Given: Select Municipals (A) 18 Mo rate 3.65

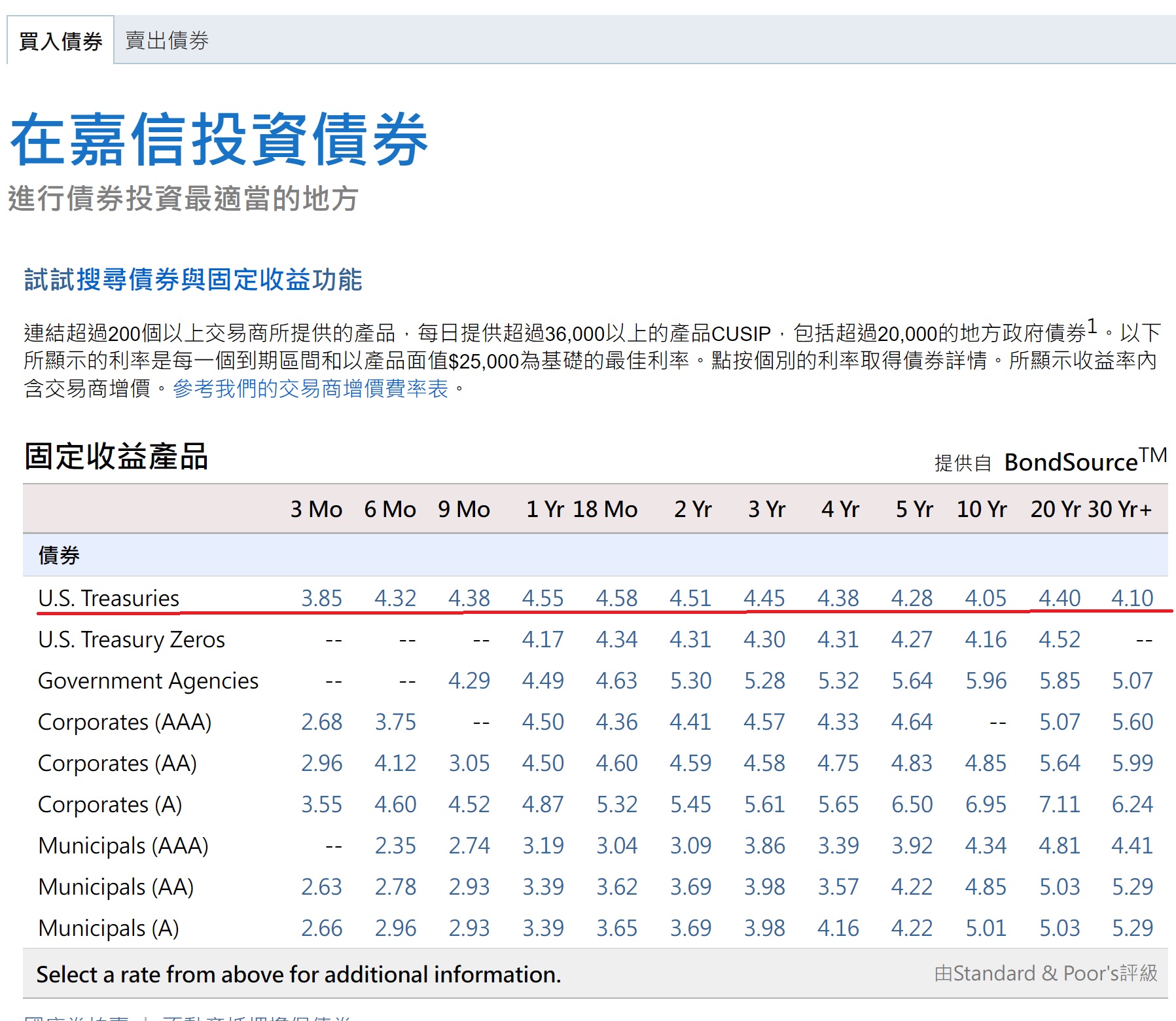Looking at the screenshot, I should [x=616, y=928].
